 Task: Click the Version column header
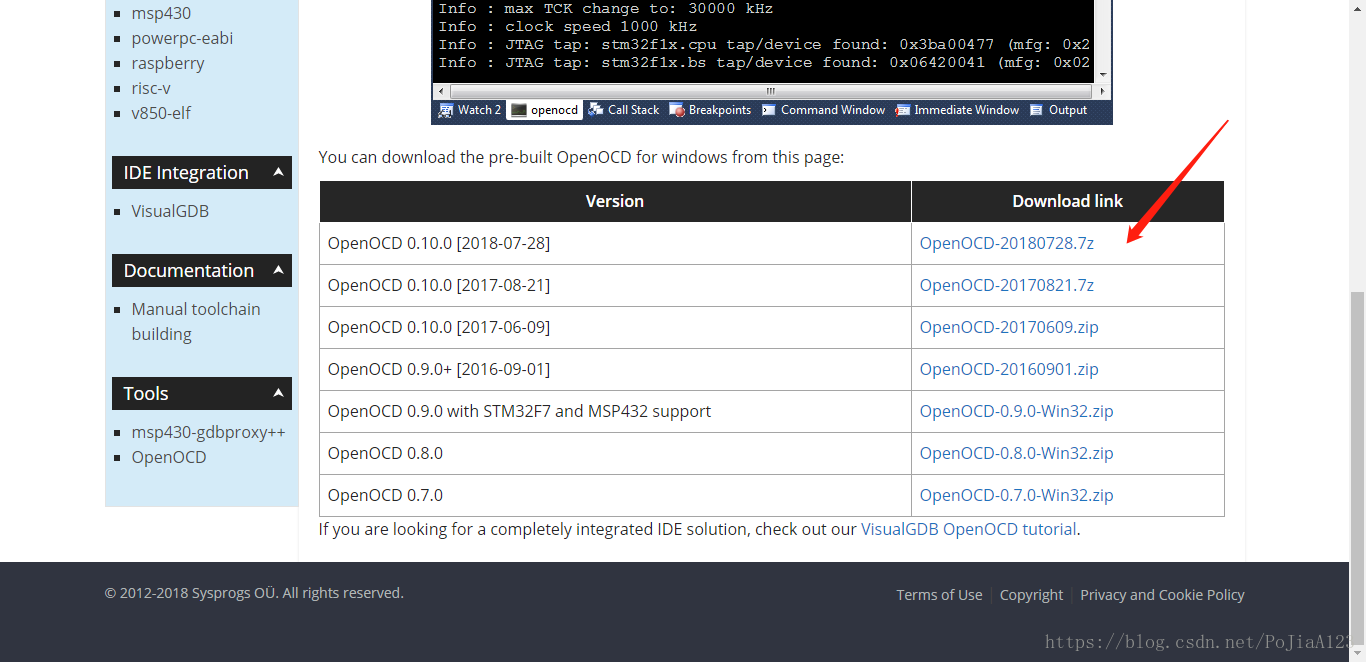click(615, 201)
